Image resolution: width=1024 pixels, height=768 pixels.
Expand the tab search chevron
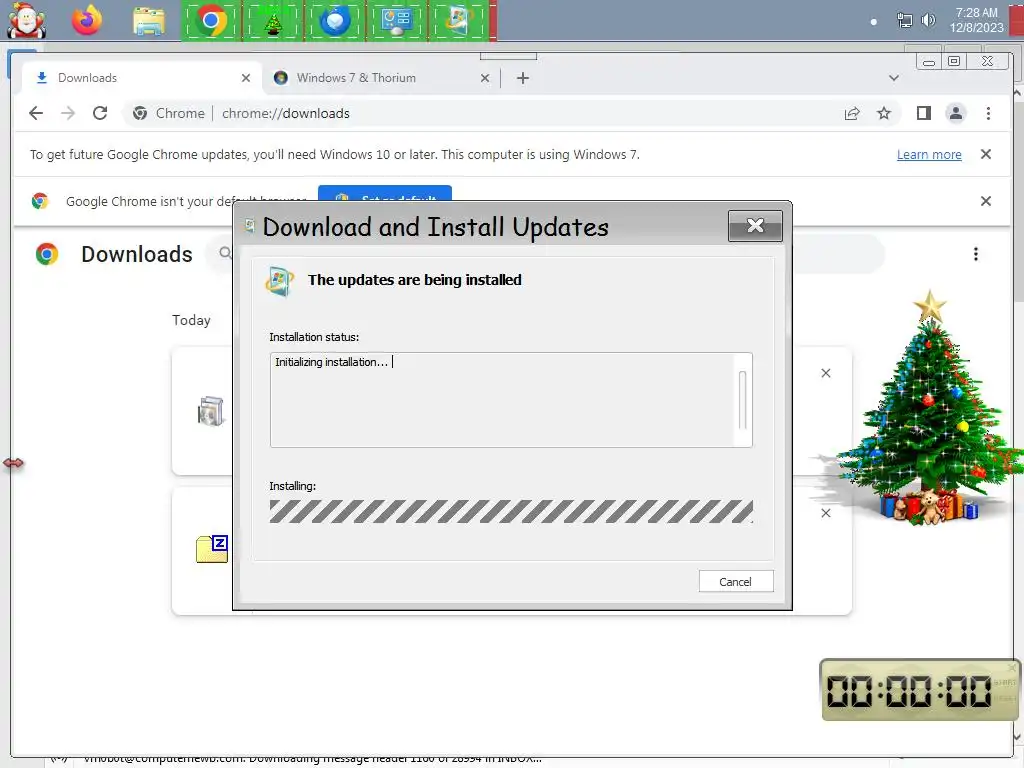[893, 78]
